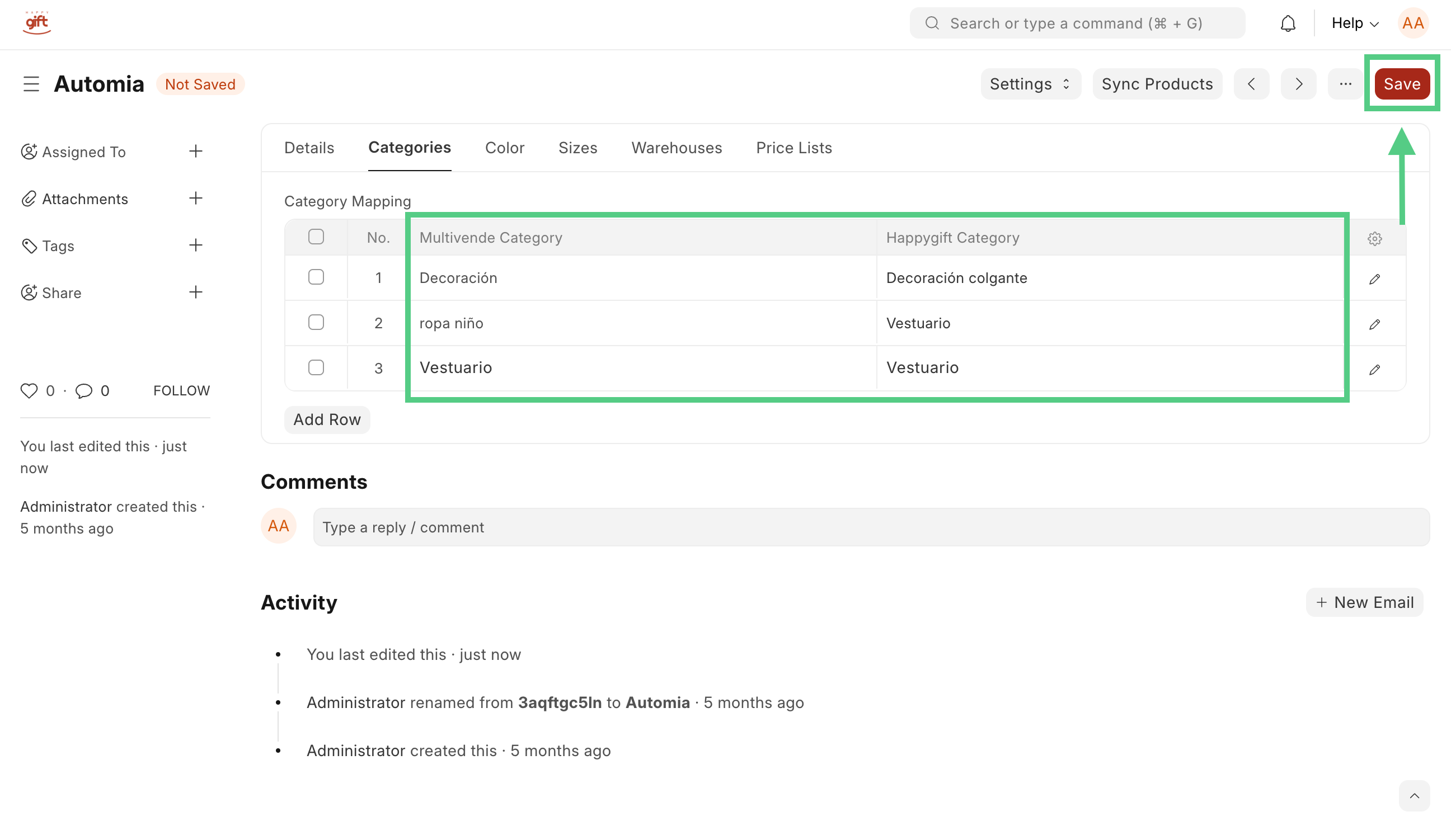
Task: Click the Share sidebar label
Action: click(x=62, y=294)
